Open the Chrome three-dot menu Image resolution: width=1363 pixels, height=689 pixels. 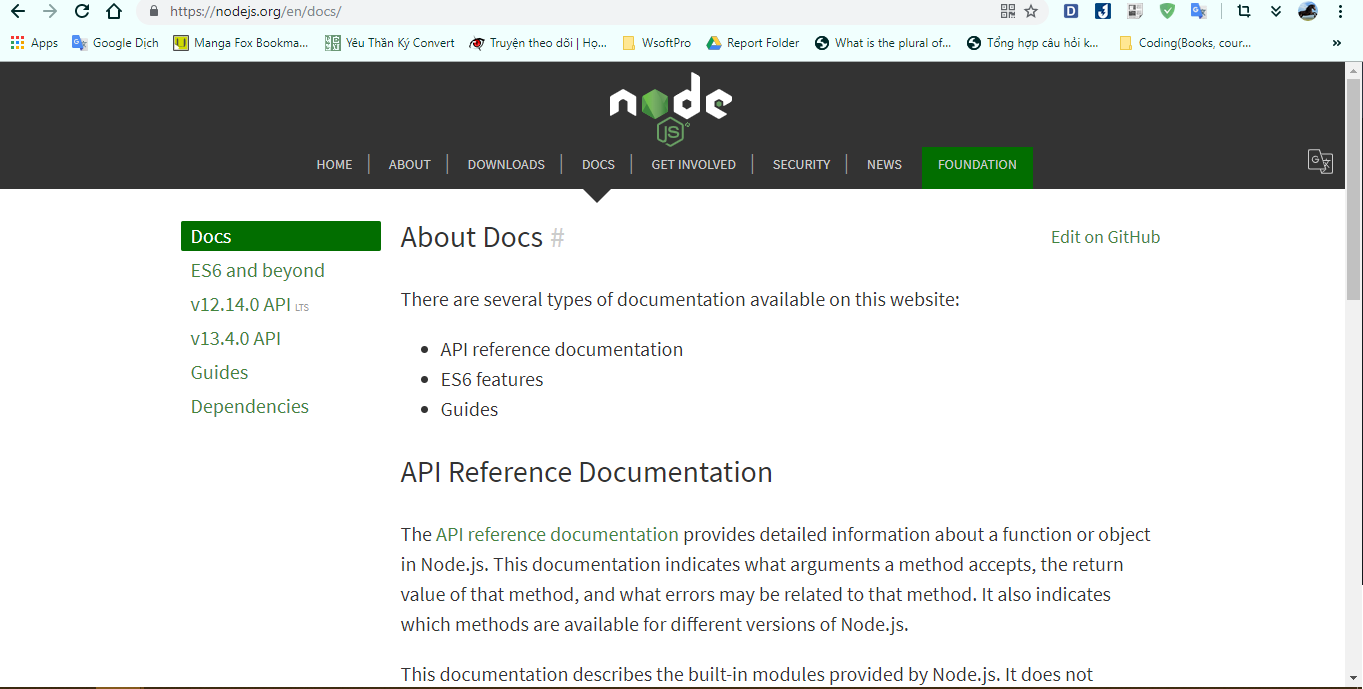[1341, 11]
